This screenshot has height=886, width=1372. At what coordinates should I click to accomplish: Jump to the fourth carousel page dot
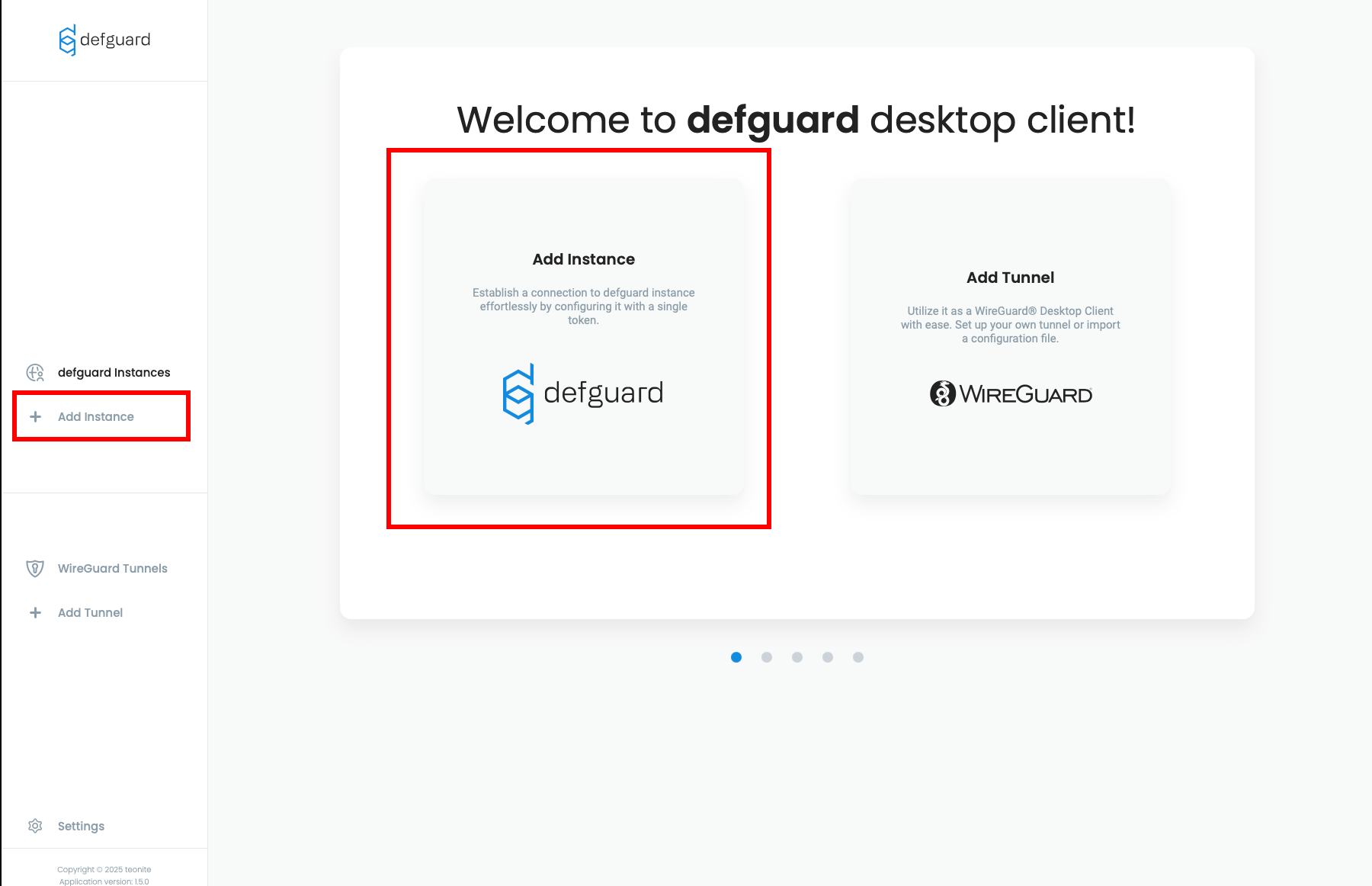click(x=828, y=657)
